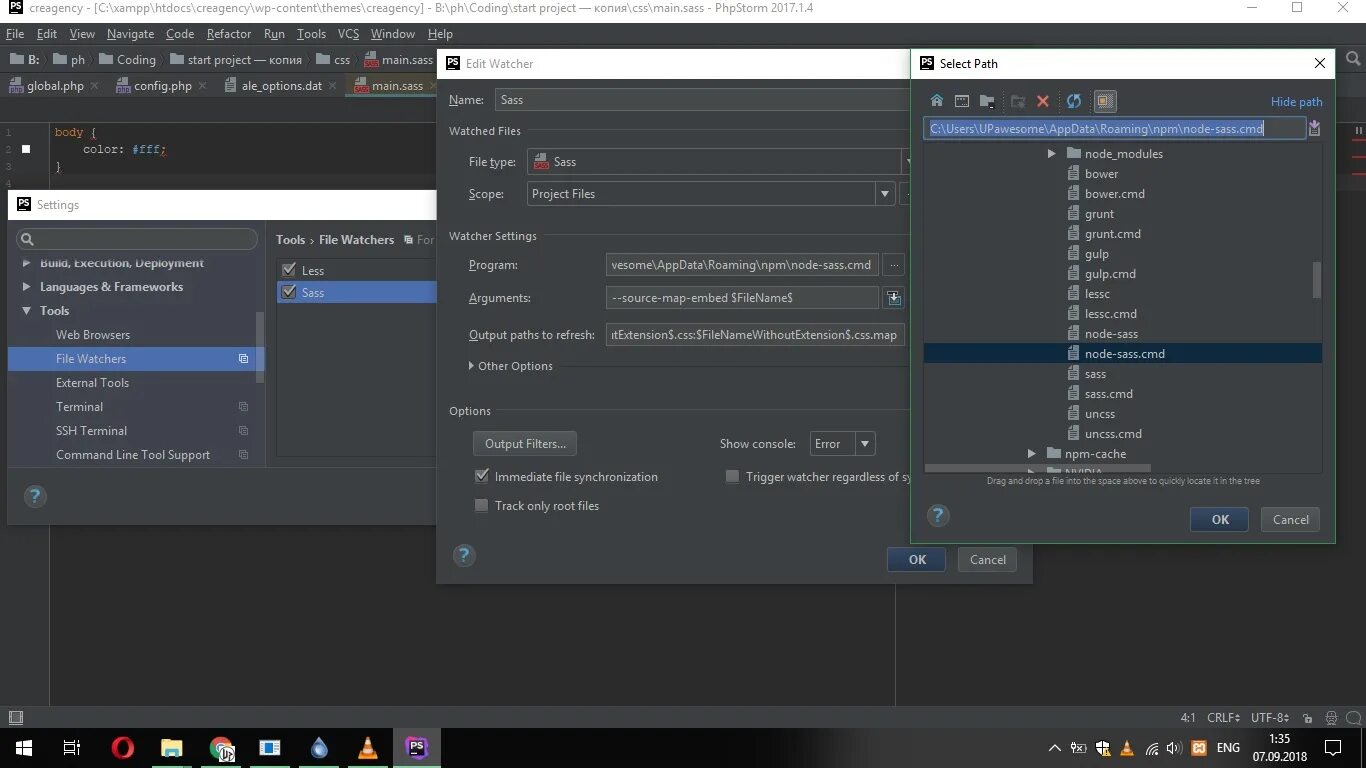Open Chrome from the taskbar
The image size is (1366, 768).
[221, 748]
